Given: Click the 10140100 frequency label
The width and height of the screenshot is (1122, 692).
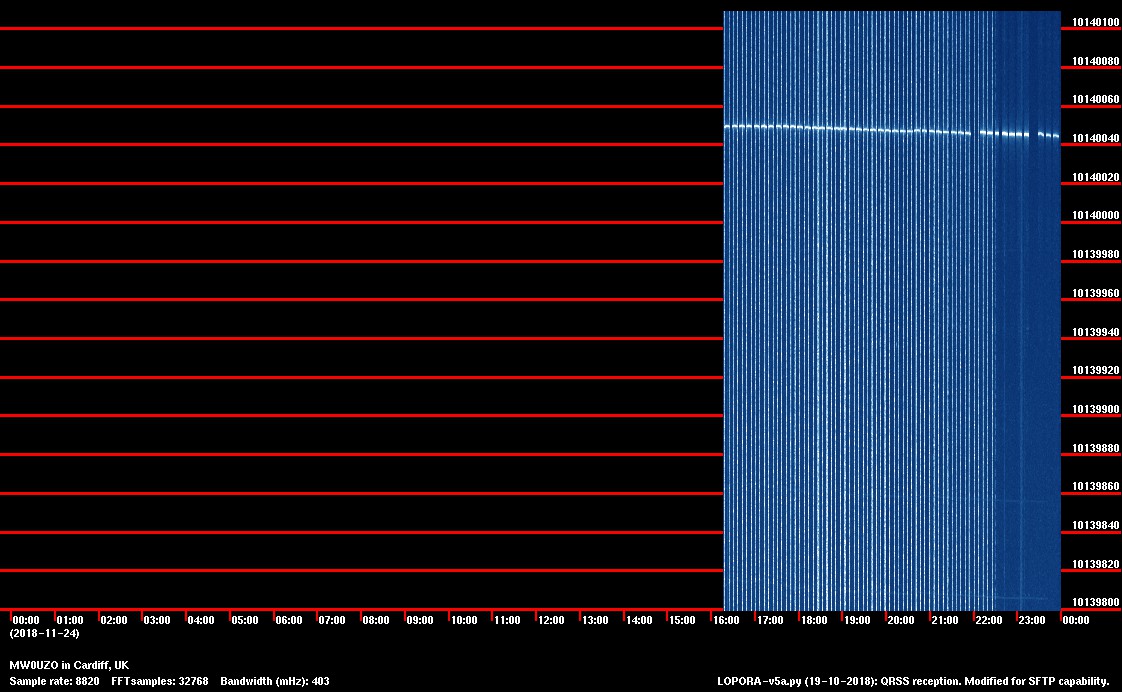Looking at the screenshot, I should click(x=1095, y=22).
